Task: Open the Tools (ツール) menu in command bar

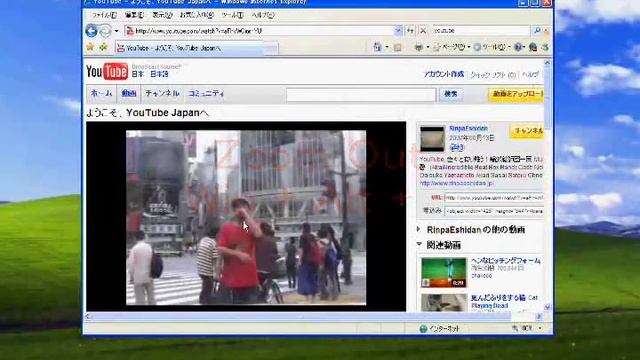Action: 492,47
